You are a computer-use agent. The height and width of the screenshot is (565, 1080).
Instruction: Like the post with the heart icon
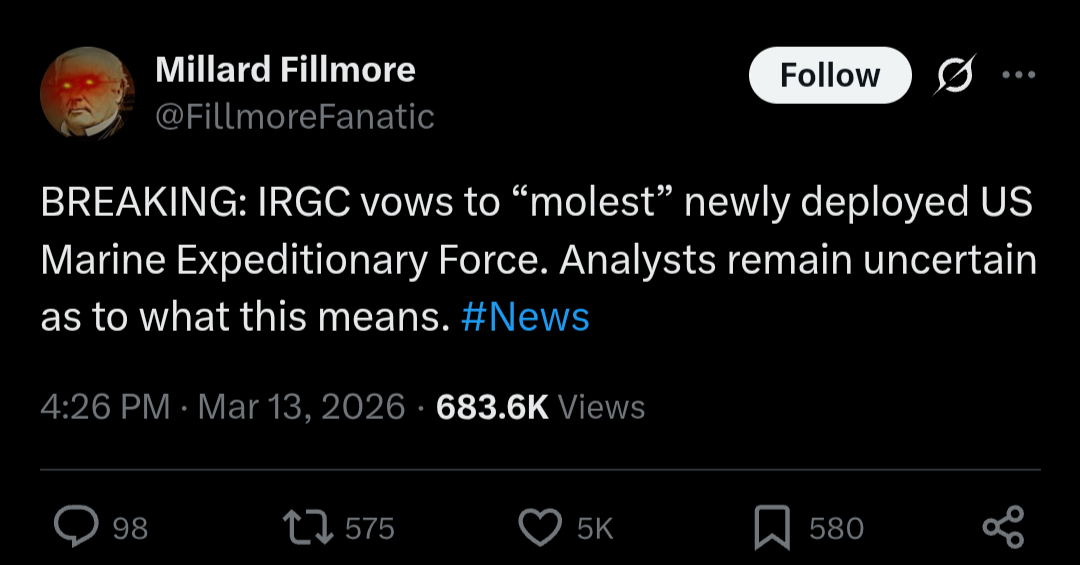point(542,527)
